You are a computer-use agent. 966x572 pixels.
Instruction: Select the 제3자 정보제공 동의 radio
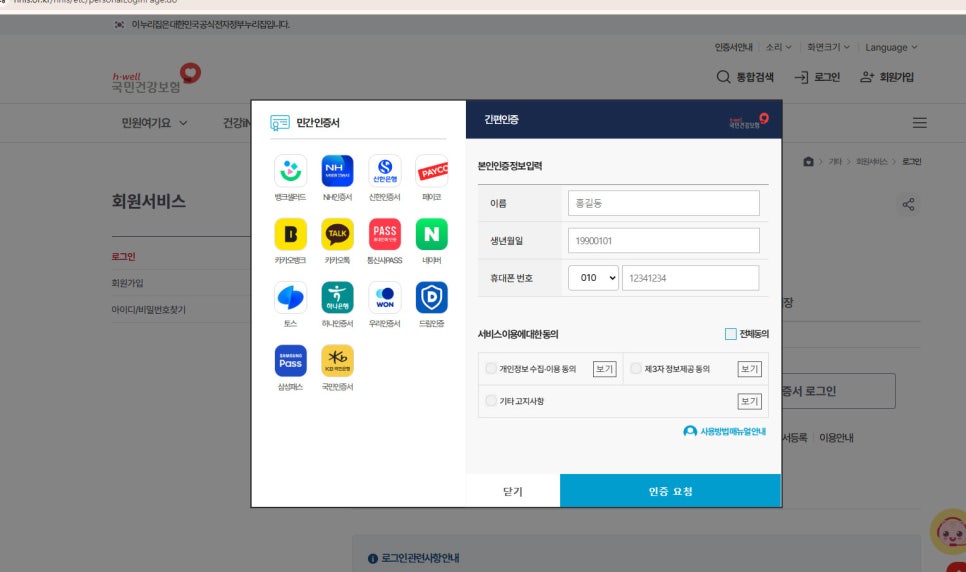pos(636,369)
